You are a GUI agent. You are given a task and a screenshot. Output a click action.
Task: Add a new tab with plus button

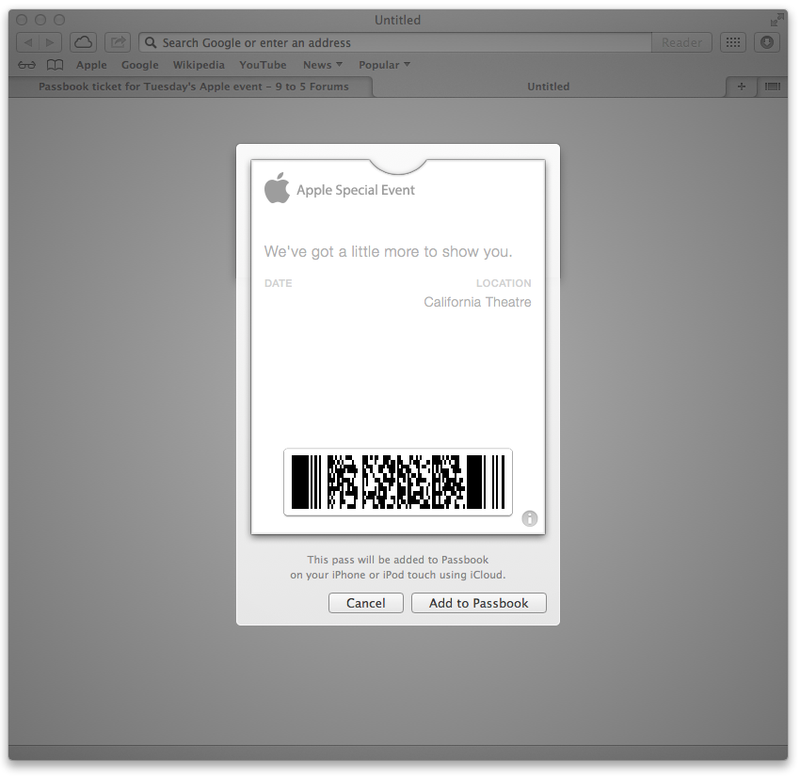pos(741,87)
